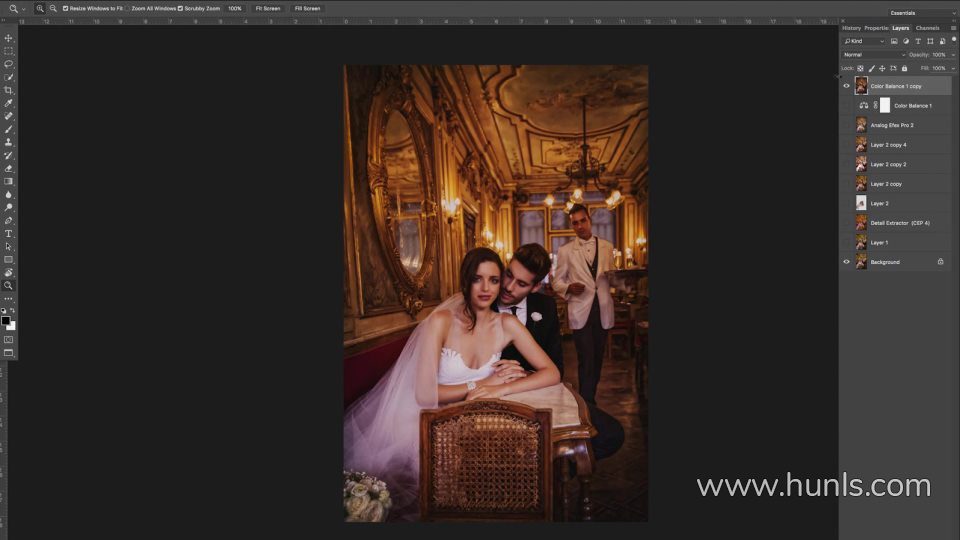Pick the Brush tool

[9, 129]
